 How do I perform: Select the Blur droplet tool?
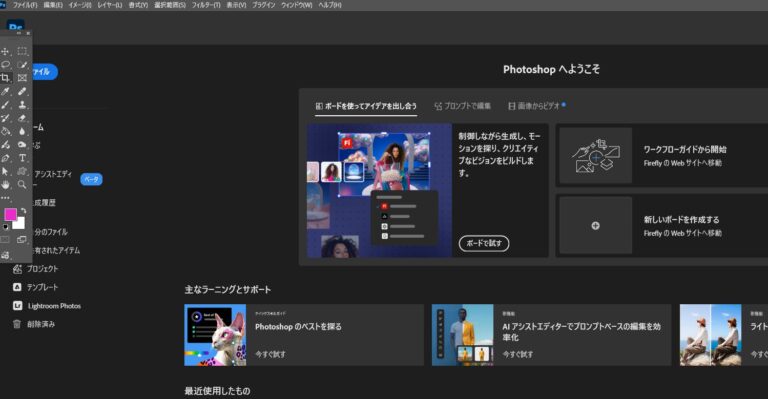pos(22,131)
